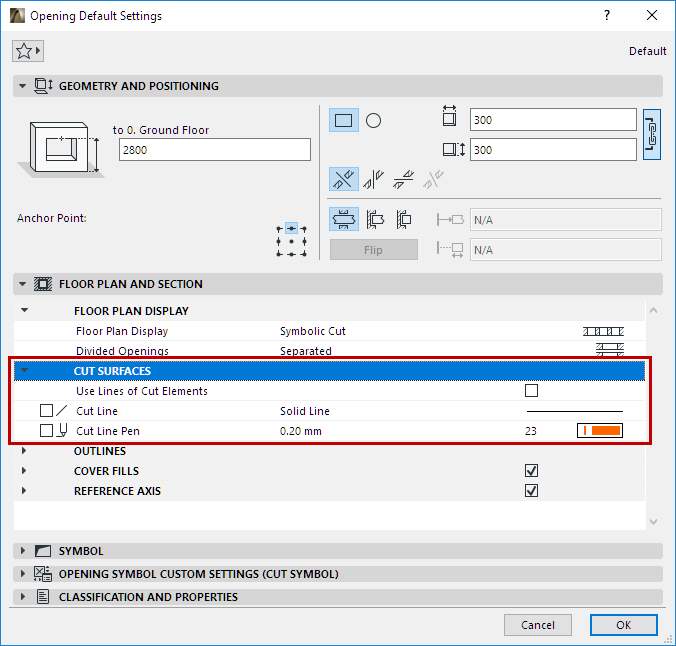Viewport: 676px width, 646px height.
Task: Click the height 300 field
Action: click(x=553, y=150)
